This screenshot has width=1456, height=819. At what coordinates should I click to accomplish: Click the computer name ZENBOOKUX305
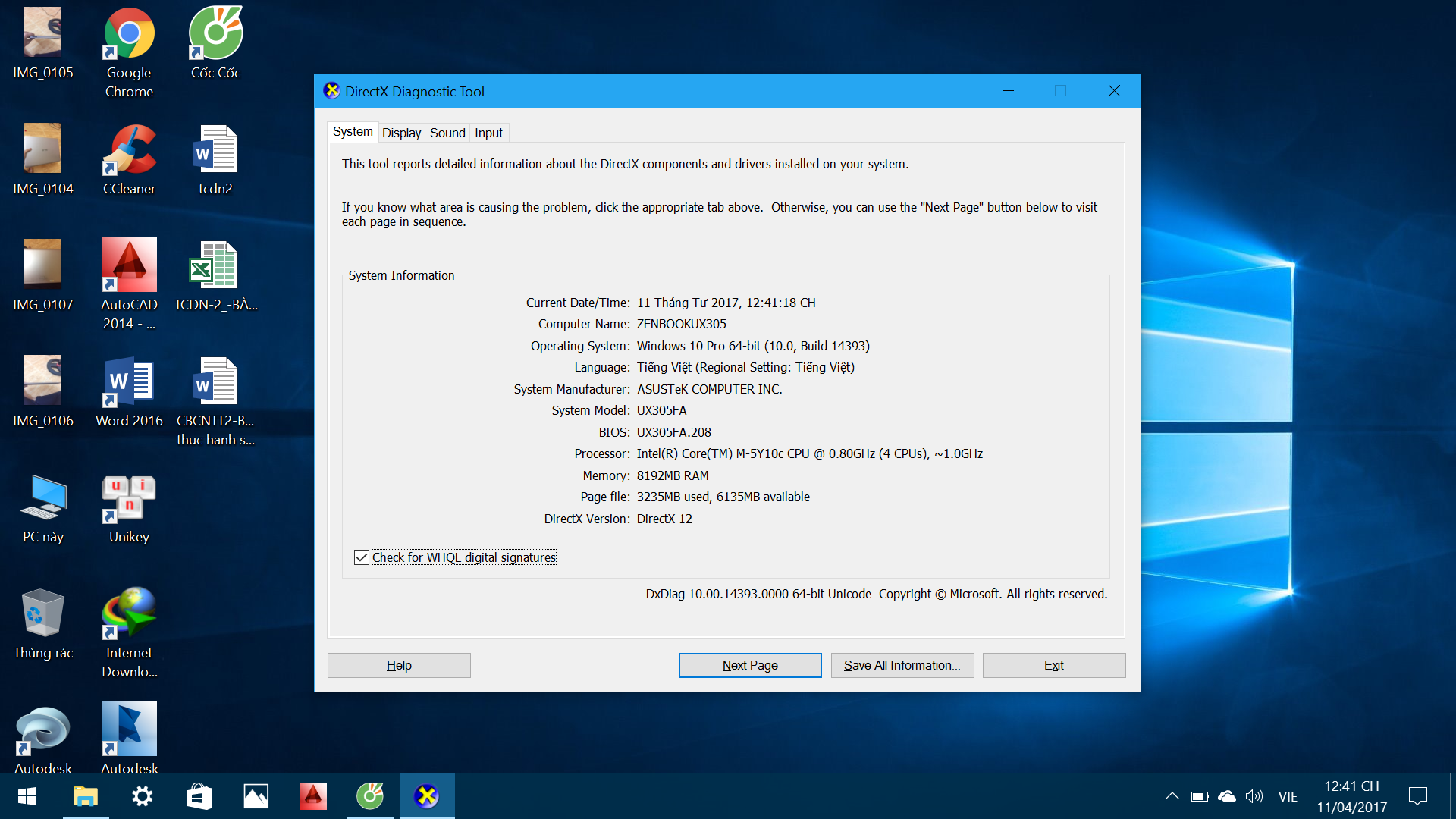coord(681,324)
